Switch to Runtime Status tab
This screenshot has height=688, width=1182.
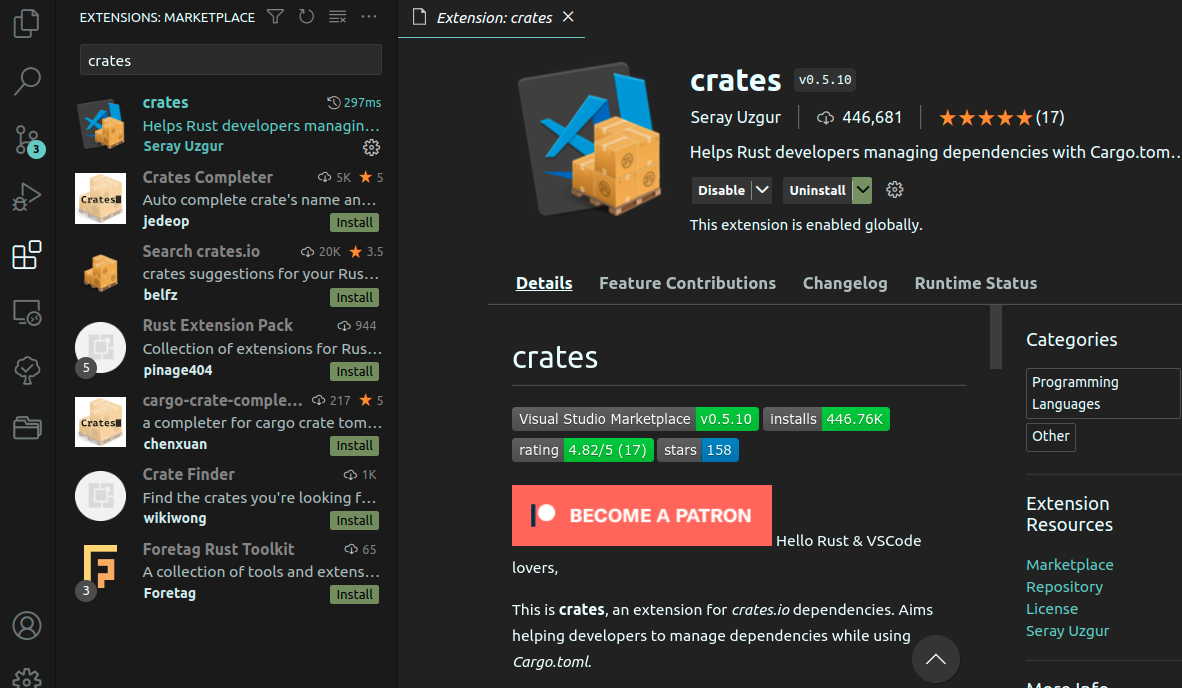pyautogui.click(x=975, y=283)
